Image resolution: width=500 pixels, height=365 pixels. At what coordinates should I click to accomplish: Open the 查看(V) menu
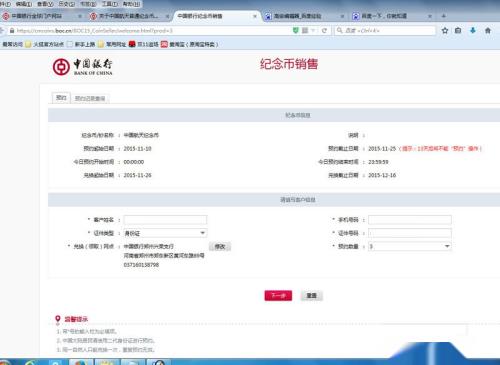coord(45,4)
